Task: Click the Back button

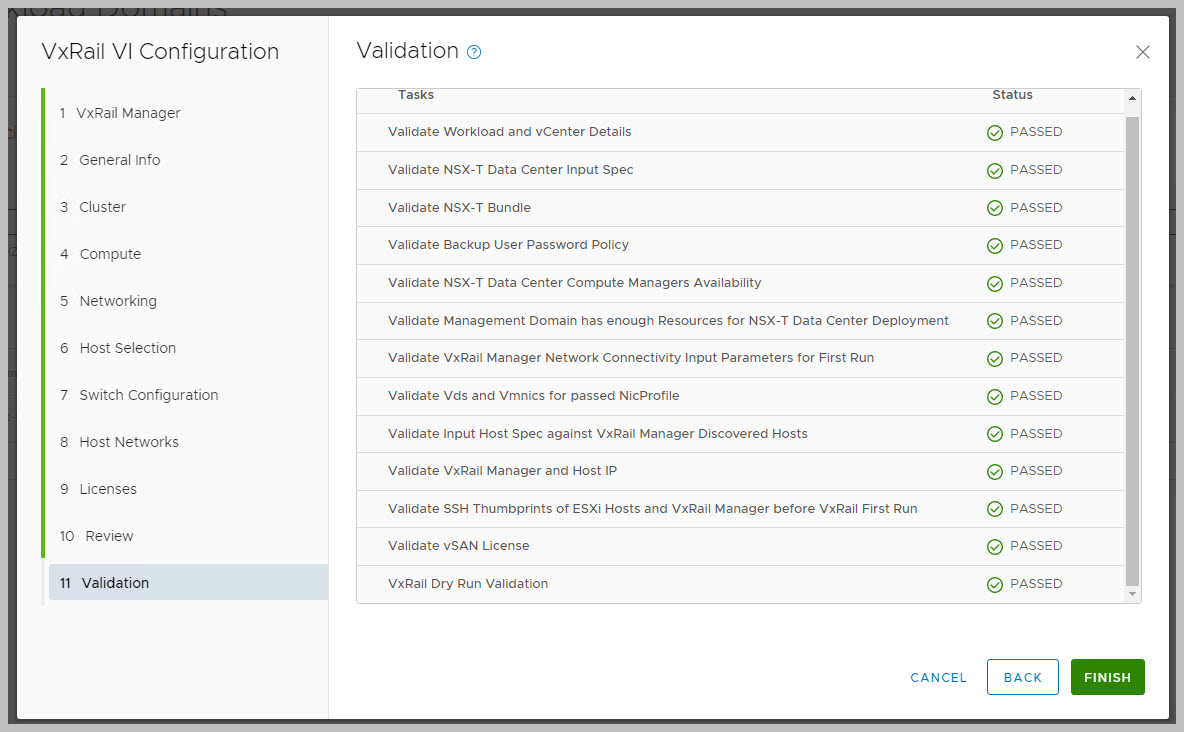Action: 1022,677
